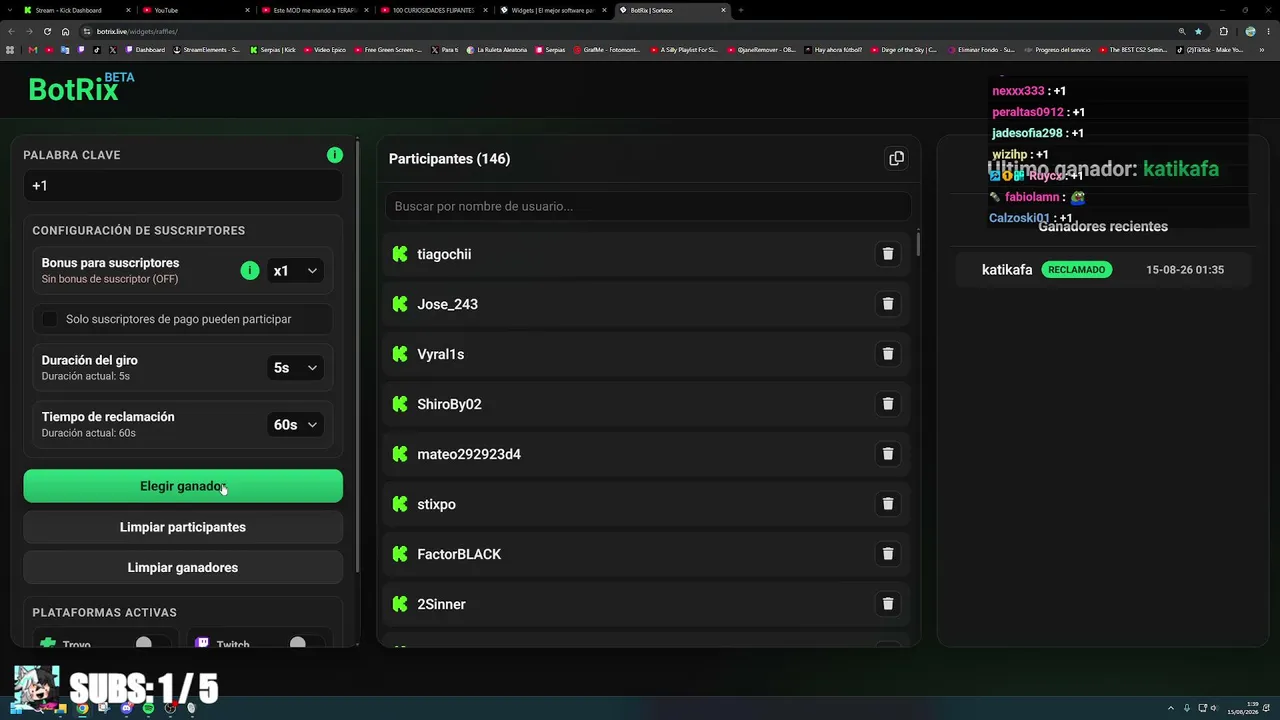
Task: Reload the page in the browser
Action: pos(48,31)
